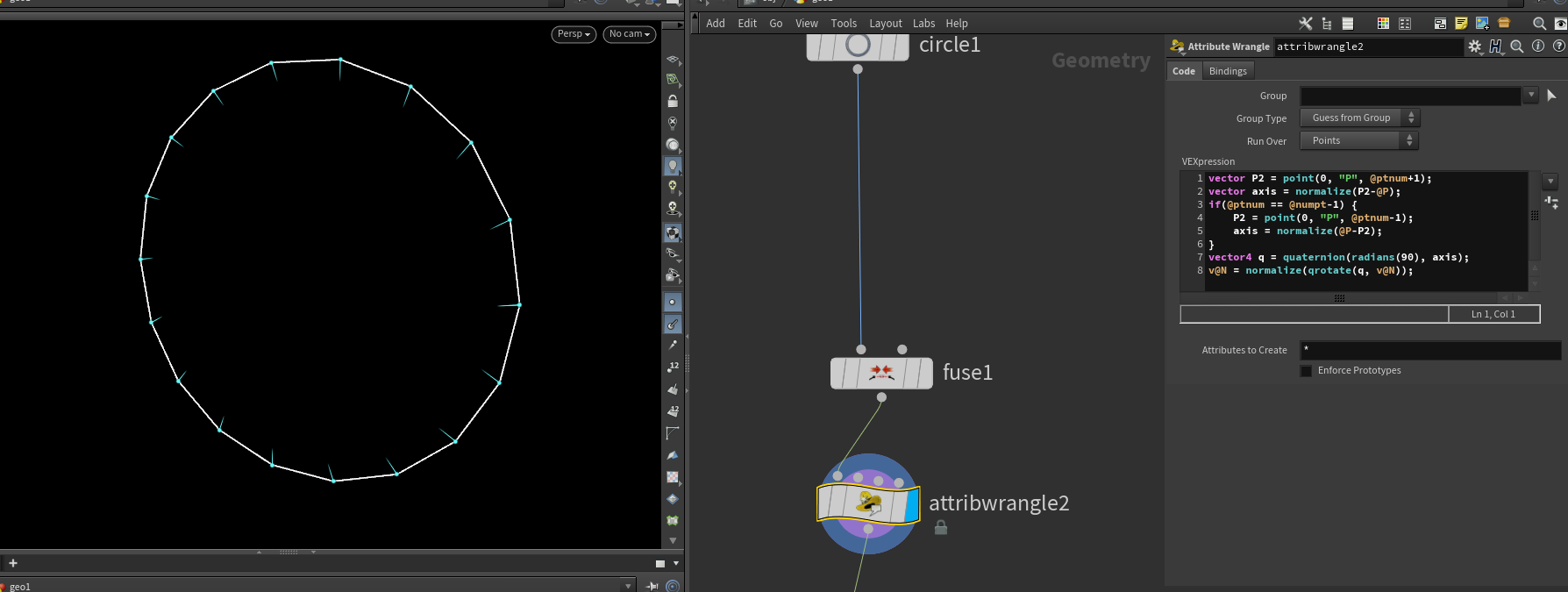Click the wrench tools icon in network toolbar
The image size is (1568, 592).
pyautogui.click(x=1306, y=24)
